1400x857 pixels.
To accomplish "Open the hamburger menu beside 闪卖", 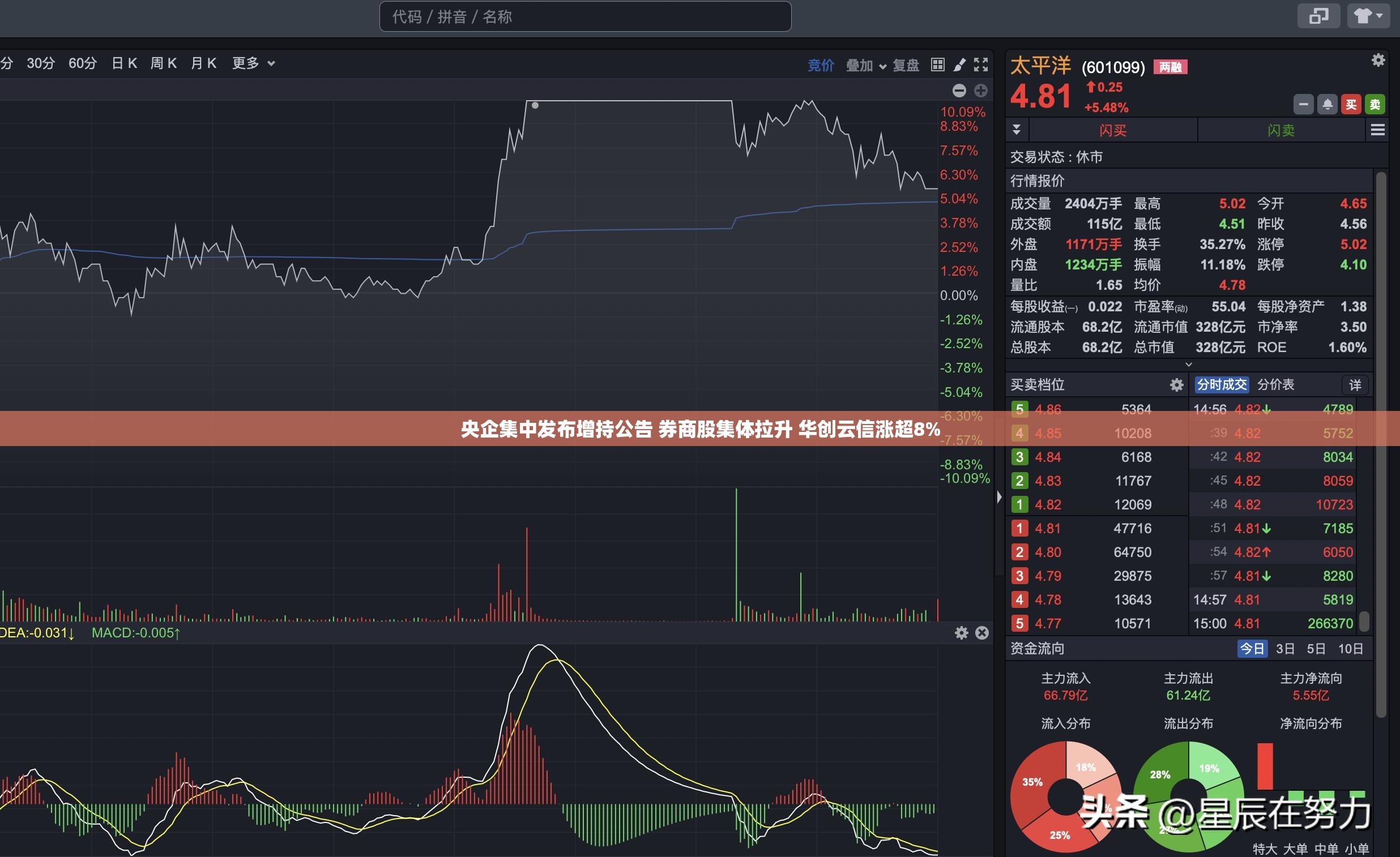I will coord(1378,130).
